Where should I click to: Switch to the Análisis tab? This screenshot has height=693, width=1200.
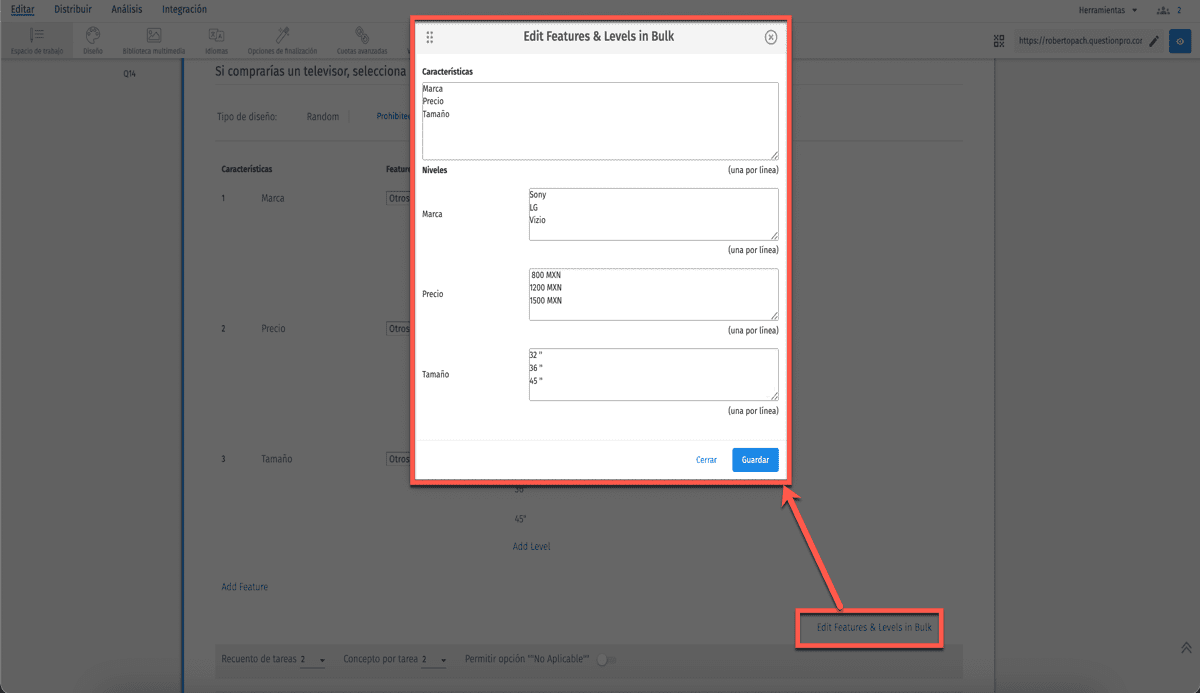point(127,9)
